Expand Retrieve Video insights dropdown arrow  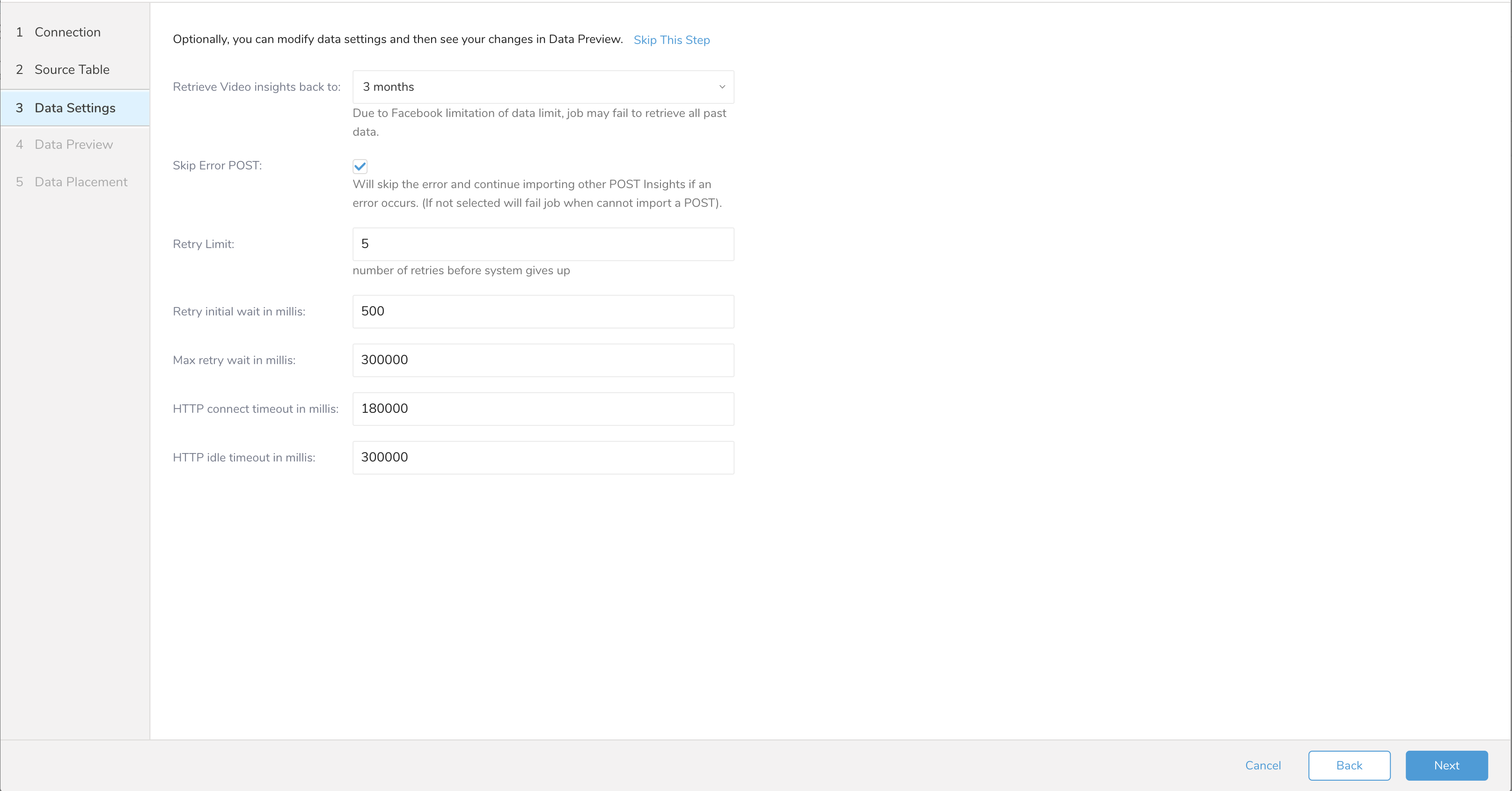722,87
